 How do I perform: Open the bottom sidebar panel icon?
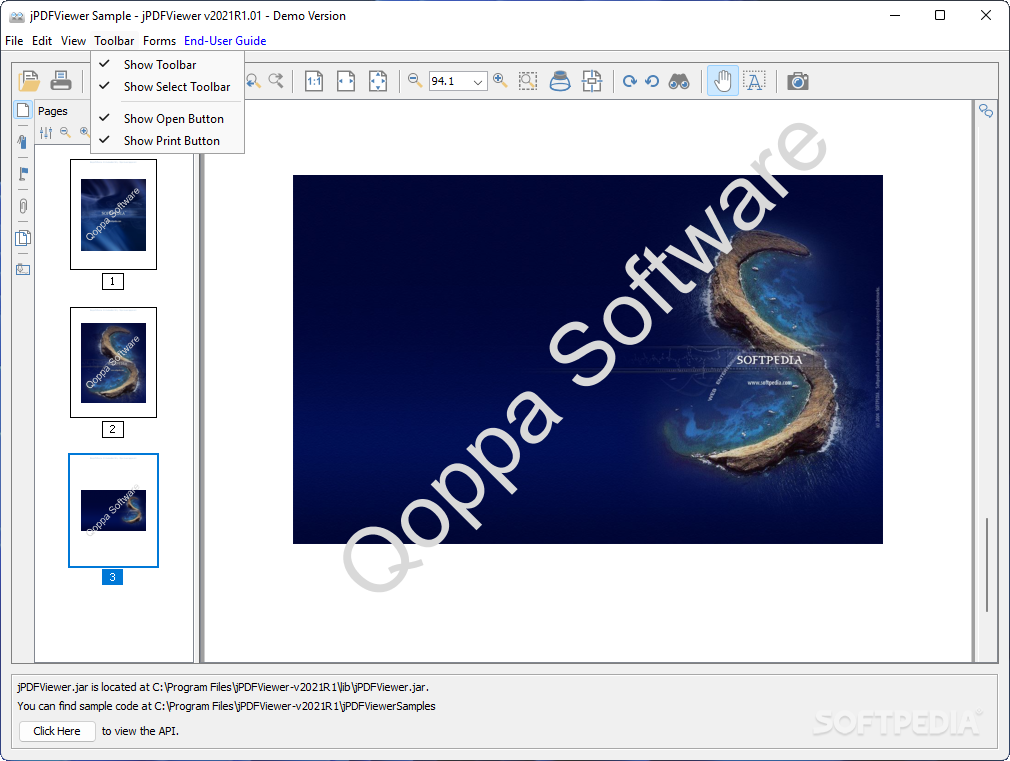click(x=23, y=269)
